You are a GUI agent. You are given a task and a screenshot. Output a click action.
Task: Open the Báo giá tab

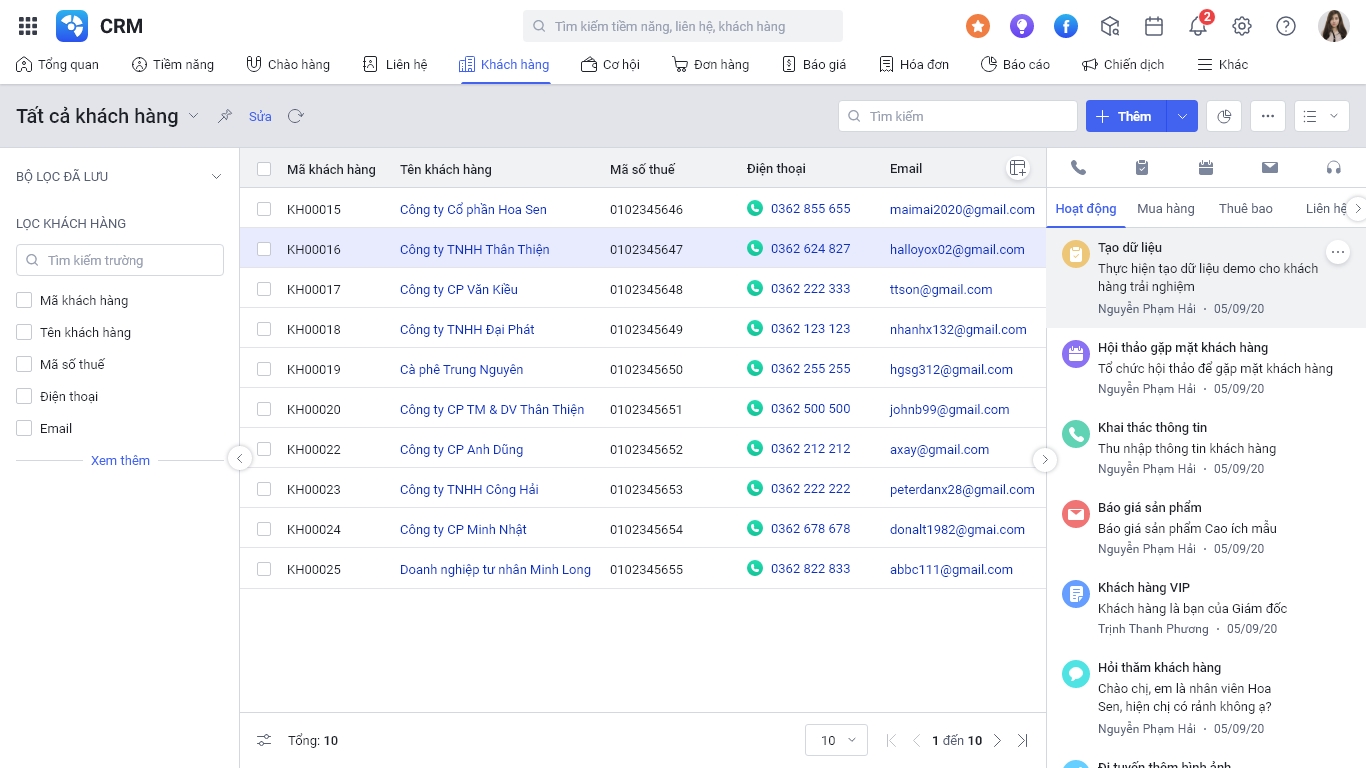tap(814, 64)
